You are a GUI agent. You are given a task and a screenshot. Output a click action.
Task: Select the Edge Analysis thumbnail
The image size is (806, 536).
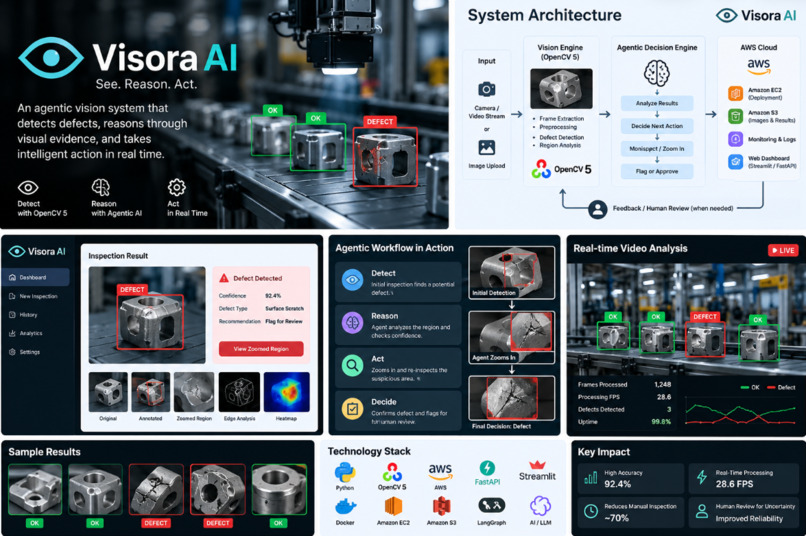pyautogui.click(x=239, y=392)
